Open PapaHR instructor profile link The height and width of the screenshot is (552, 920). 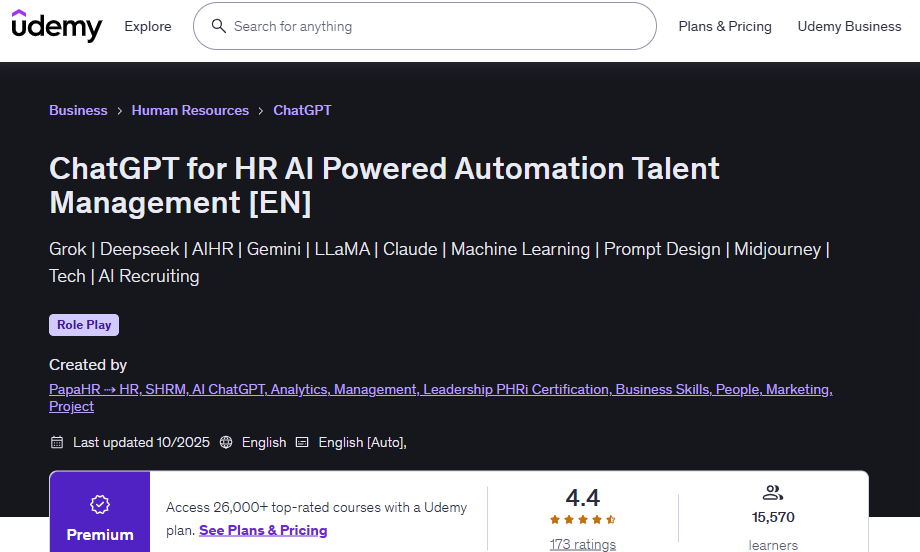pyautogui.click(x=441, y=398)
